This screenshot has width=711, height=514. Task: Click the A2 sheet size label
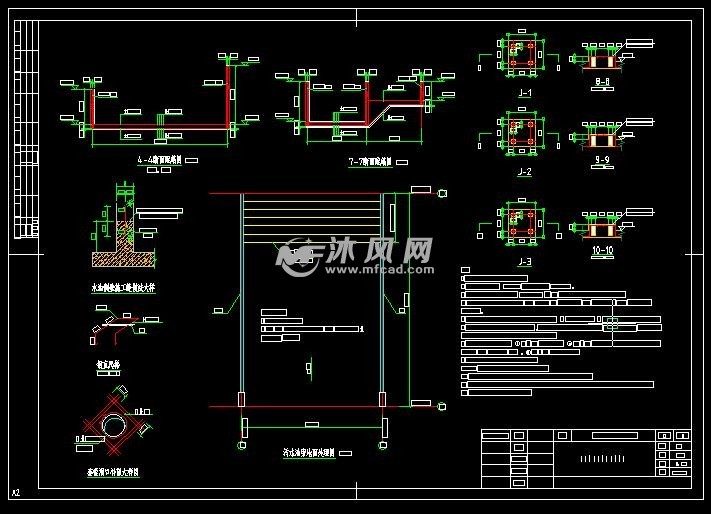(x=16, y=492)
